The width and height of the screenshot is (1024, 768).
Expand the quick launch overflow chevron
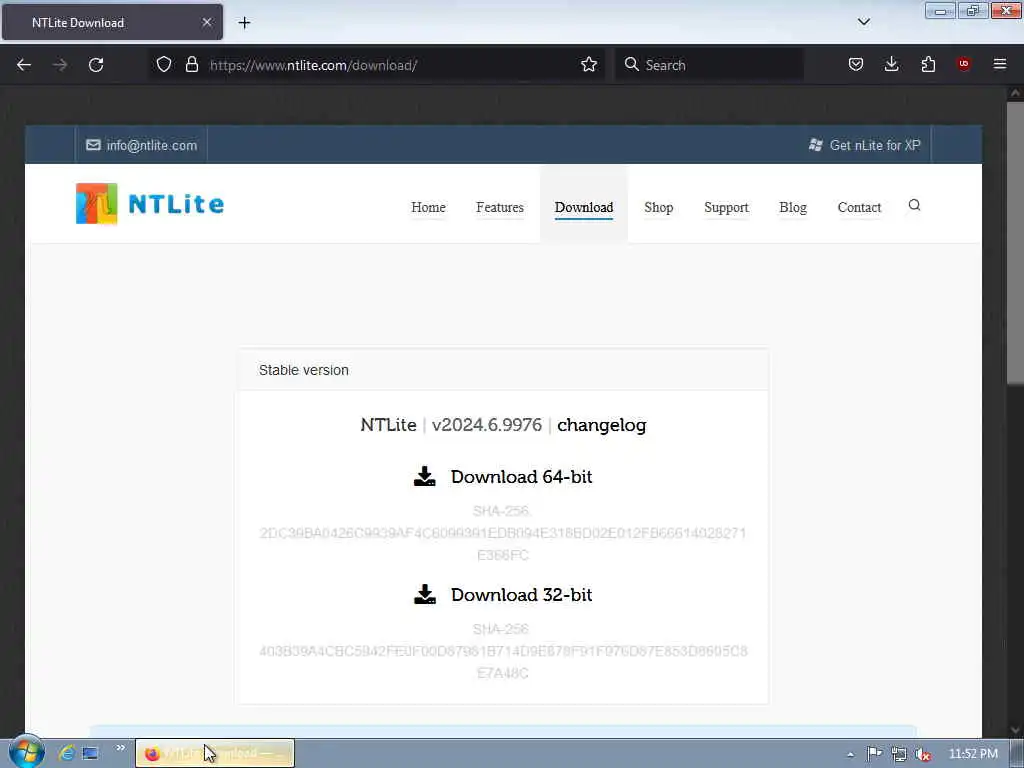[x=121, y=748]
